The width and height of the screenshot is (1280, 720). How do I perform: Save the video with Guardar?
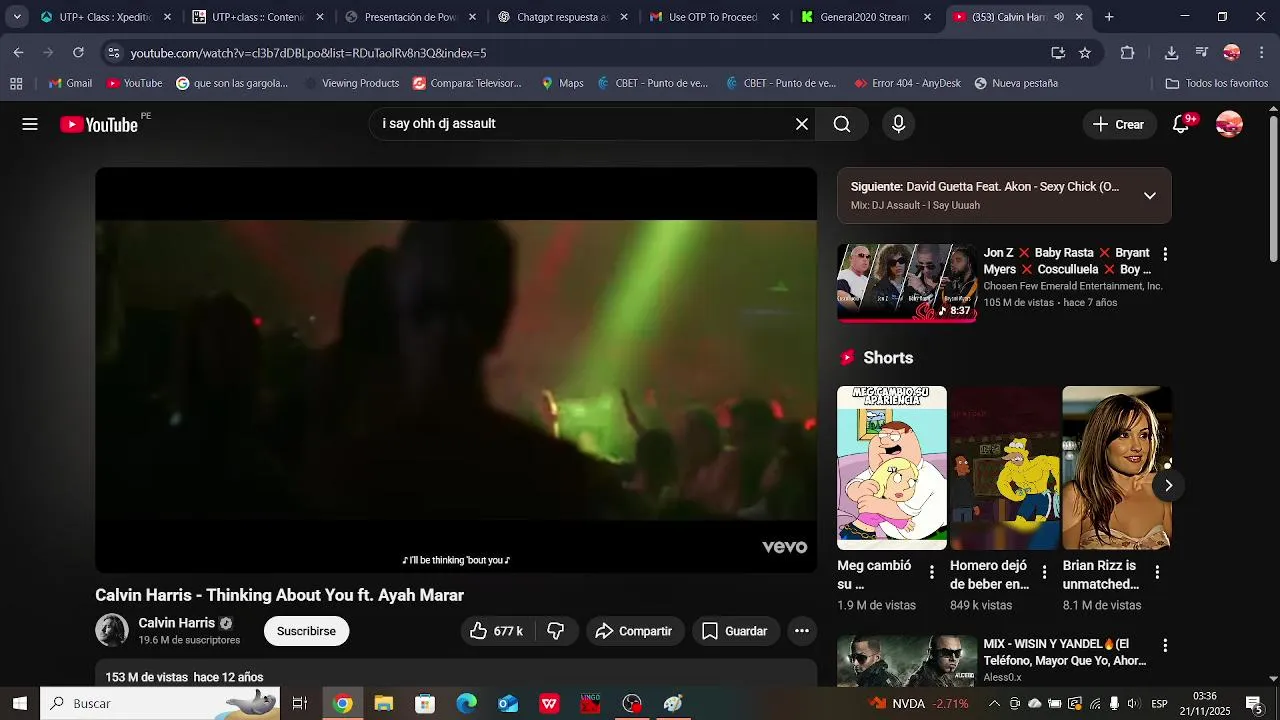735,631
